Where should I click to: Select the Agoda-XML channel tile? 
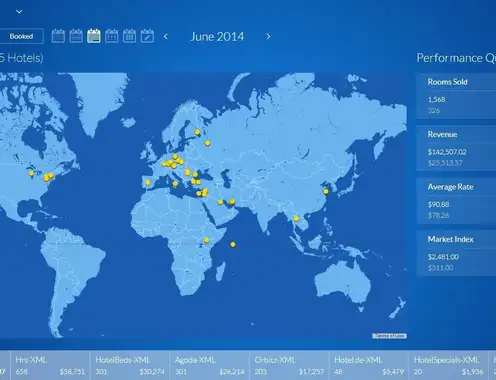[x=209, y=365]
